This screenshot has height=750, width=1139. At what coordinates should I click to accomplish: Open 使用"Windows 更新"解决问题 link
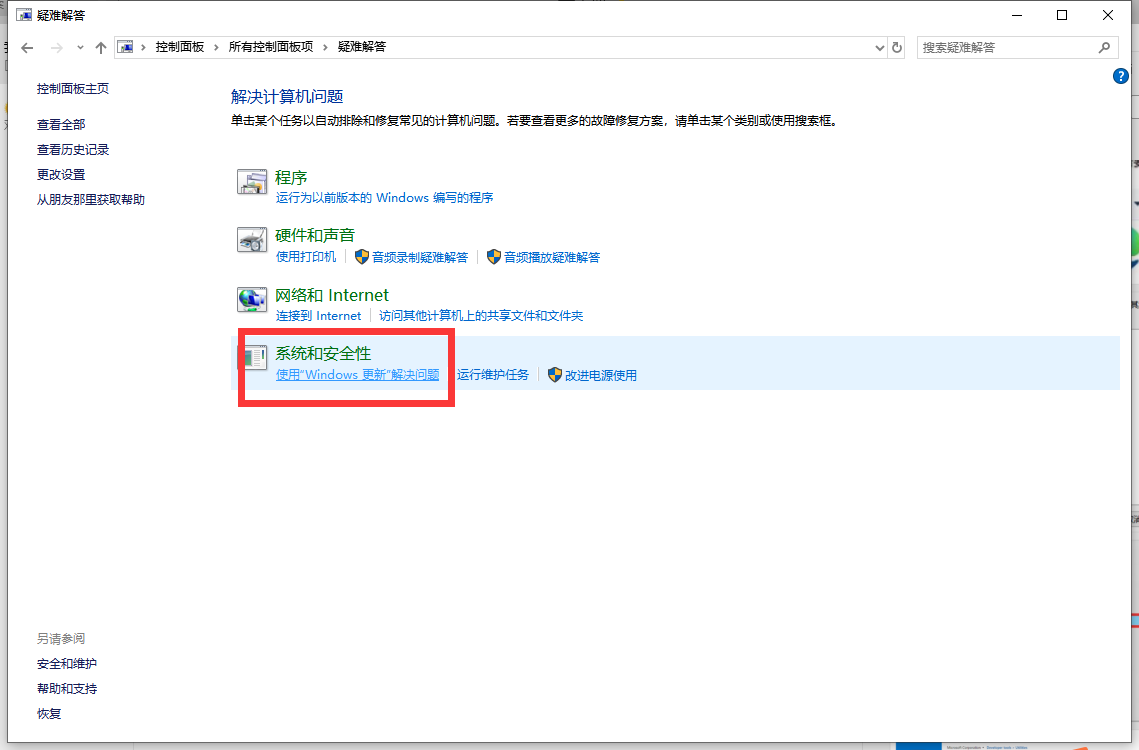click(357, 375)
